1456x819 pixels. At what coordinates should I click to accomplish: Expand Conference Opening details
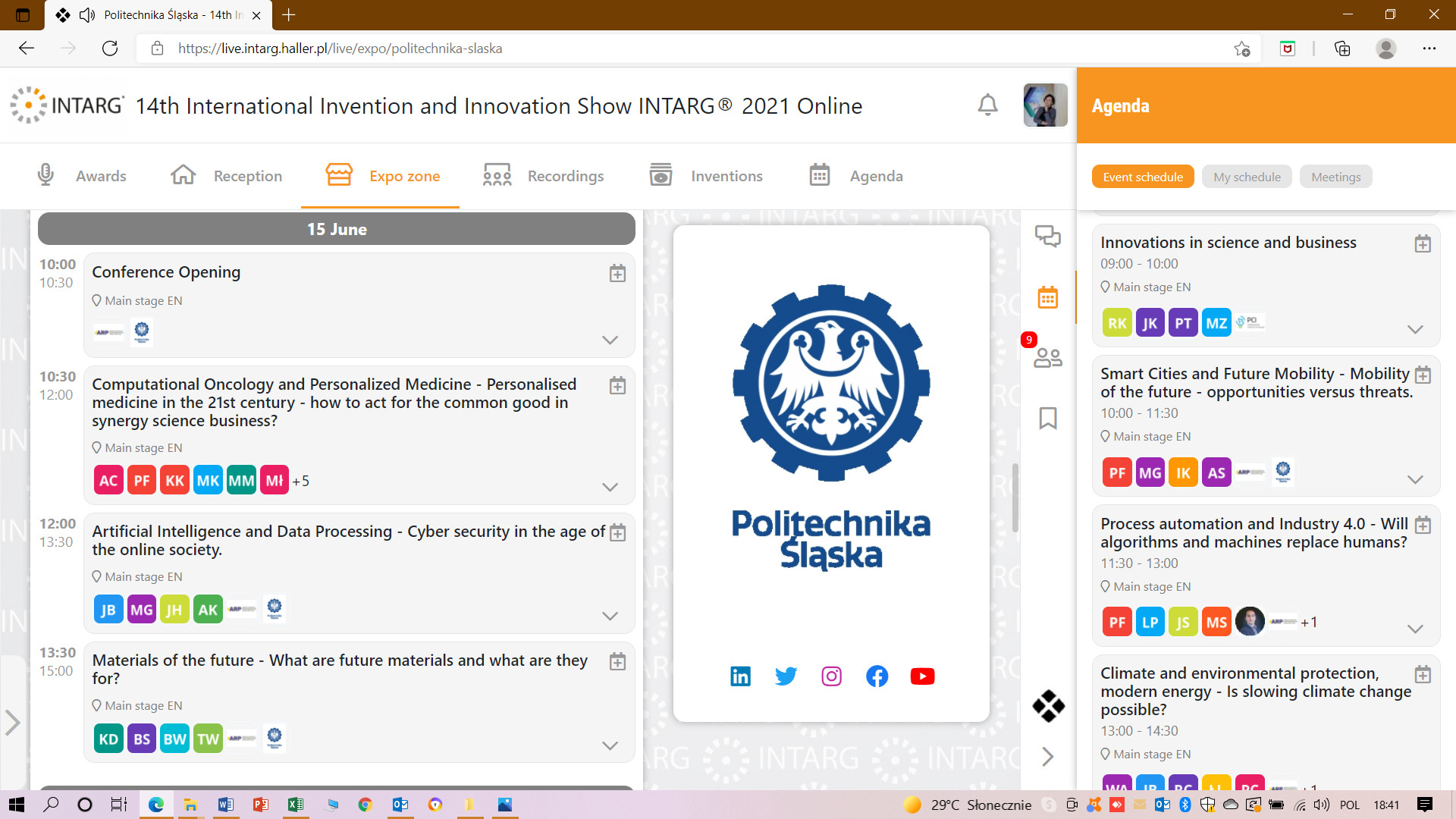click(x=610, y=340)
